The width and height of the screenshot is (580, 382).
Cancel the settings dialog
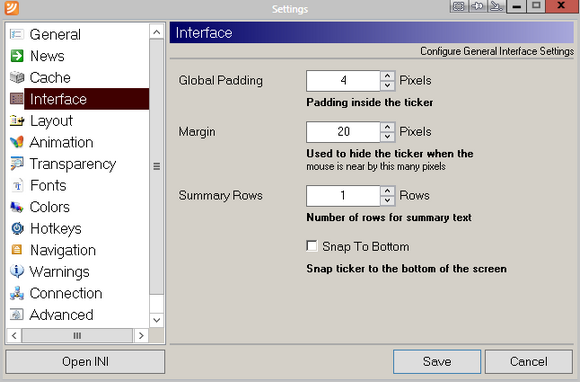click(529, 361)
